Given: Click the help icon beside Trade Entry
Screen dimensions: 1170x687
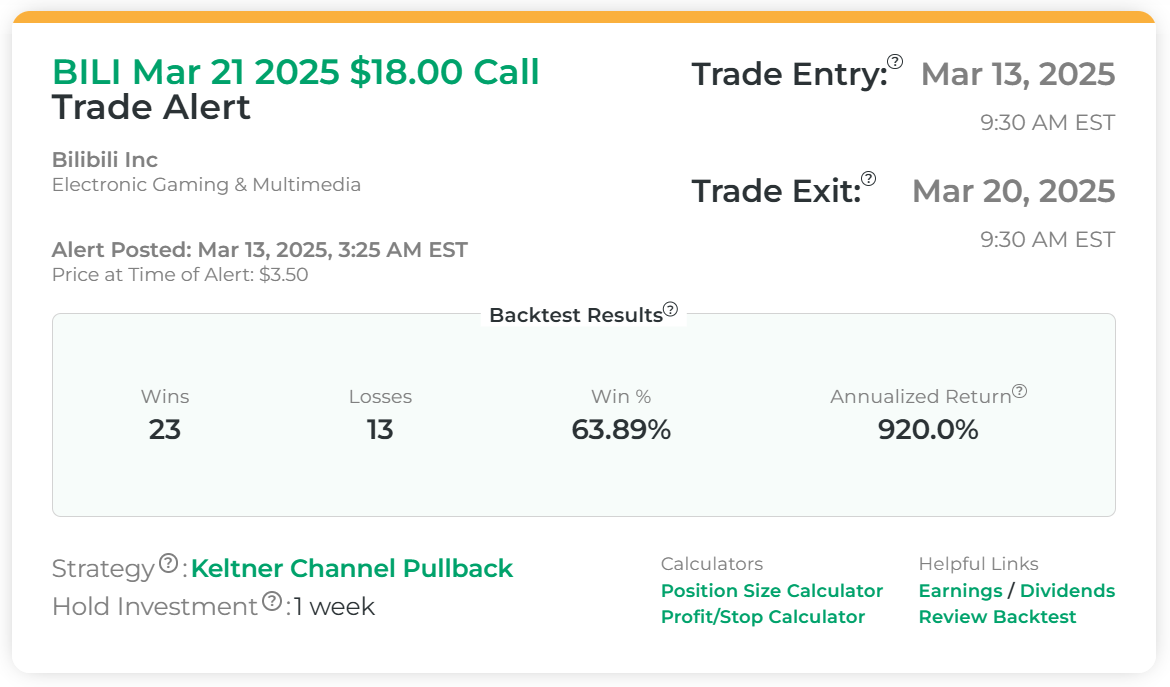Looking at the screenshot, I should pos(895,62).
